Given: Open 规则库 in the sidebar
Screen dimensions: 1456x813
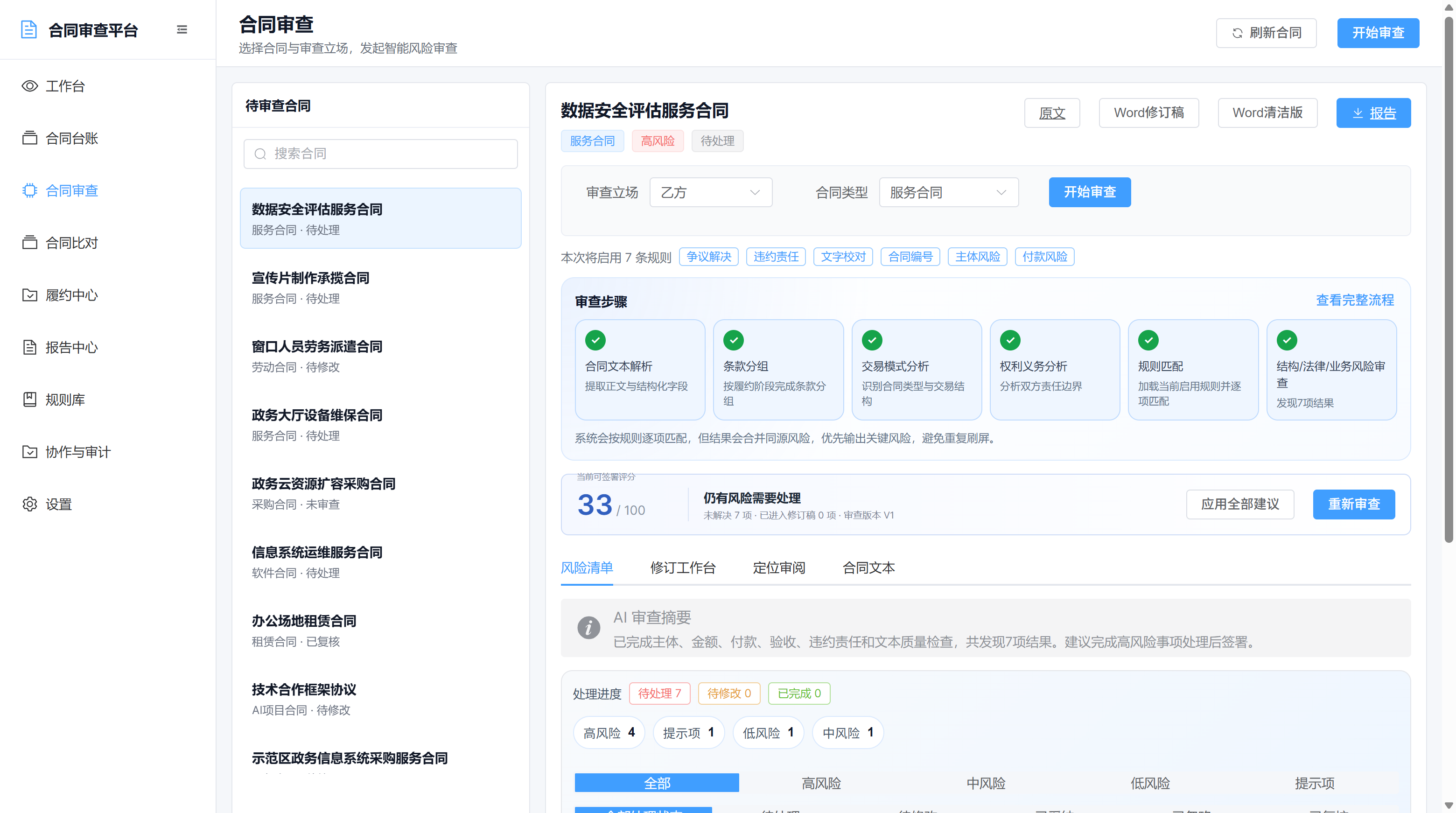Looking at the screenshot, I should tap(107, 399).
